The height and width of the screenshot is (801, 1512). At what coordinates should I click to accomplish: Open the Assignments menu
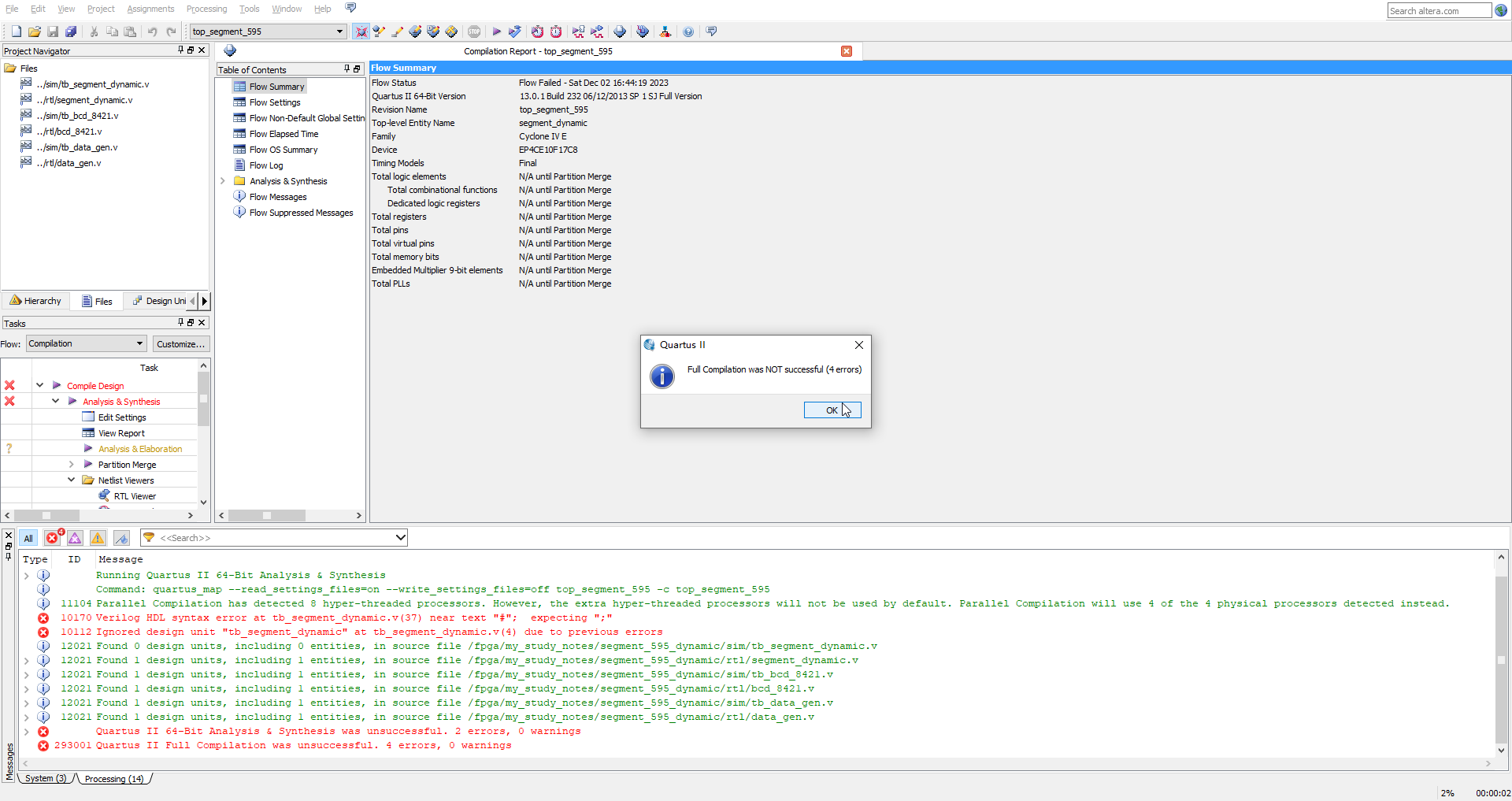point(150,9)
